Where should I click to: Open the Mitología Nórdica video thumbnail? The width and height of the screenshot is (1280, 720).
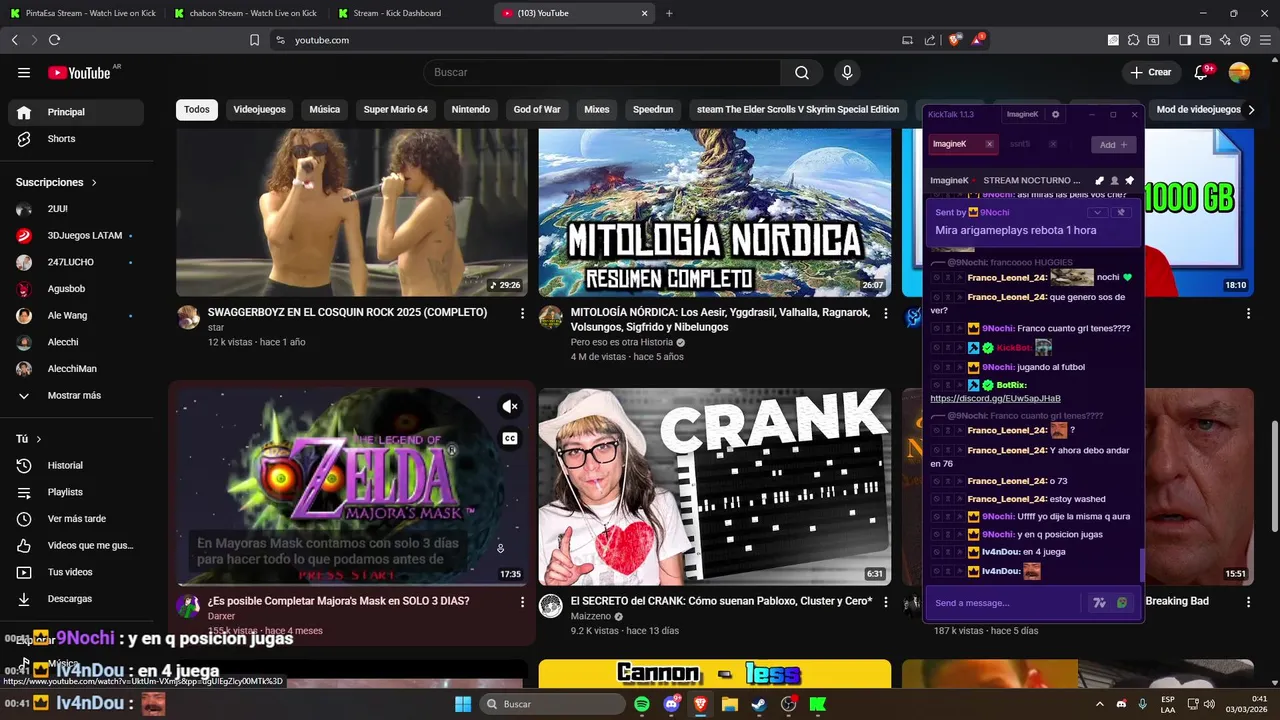[x=715, y=212]
